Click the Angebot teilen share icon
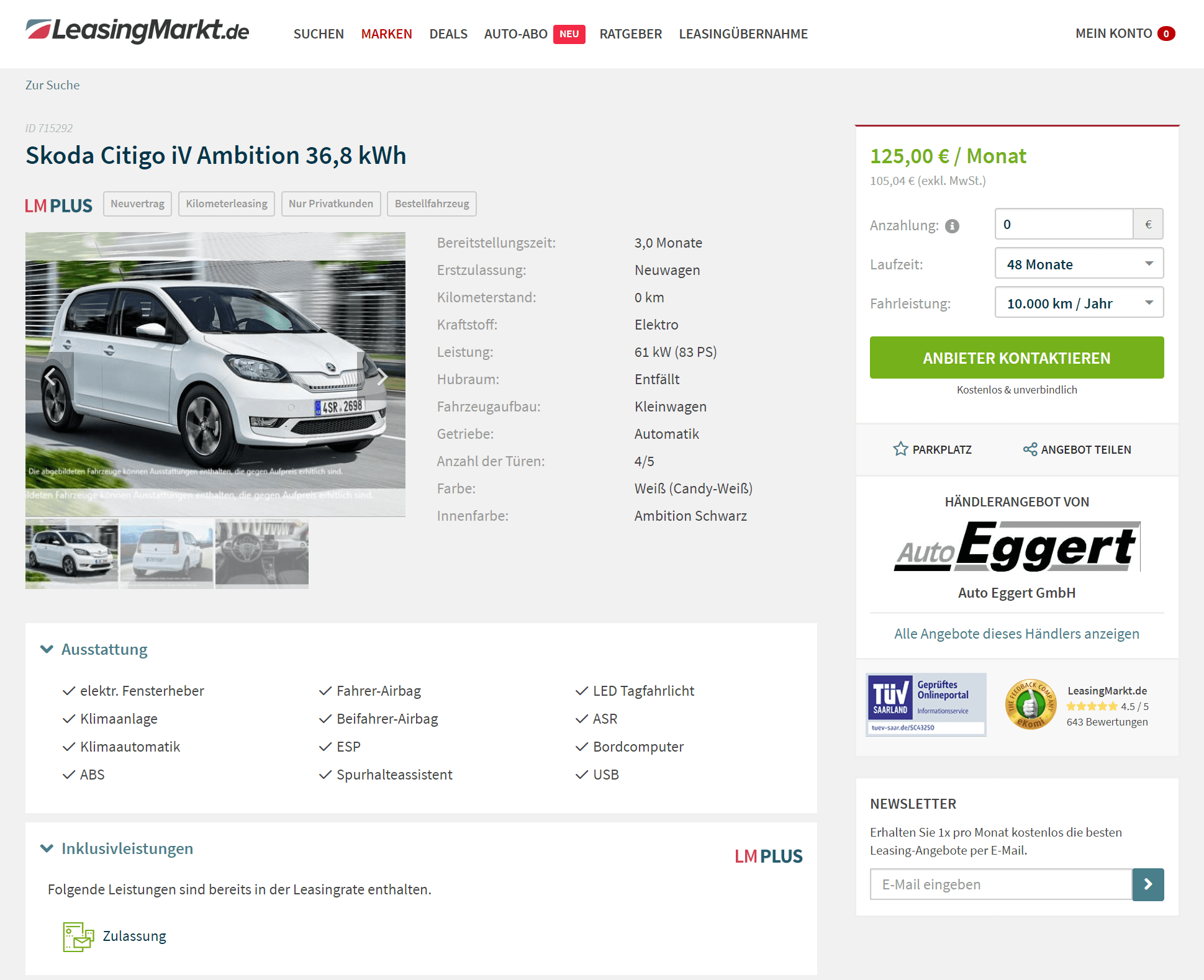This screenshot has height=980, width=1204. pyautogui.click(x=1030, y=449)
